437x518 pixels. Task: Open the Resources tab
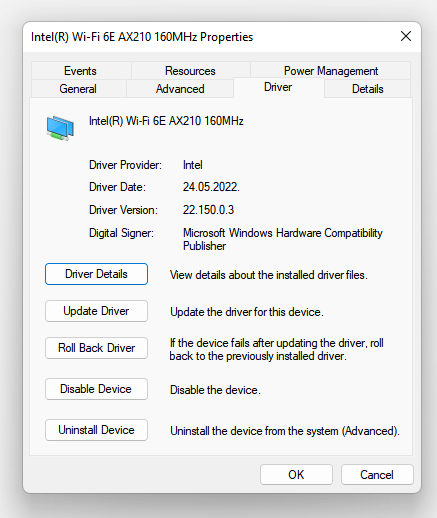pos(190,71)
